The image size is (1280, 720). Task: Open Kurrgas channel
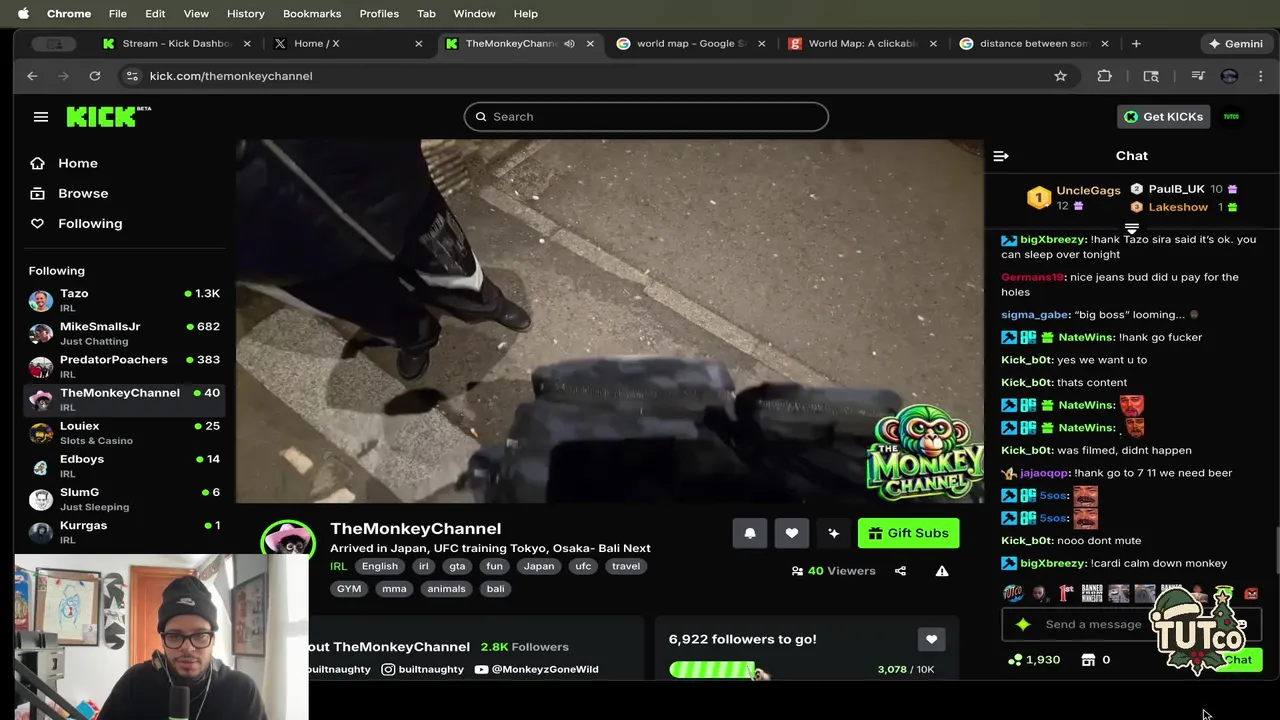pos(124,532)
